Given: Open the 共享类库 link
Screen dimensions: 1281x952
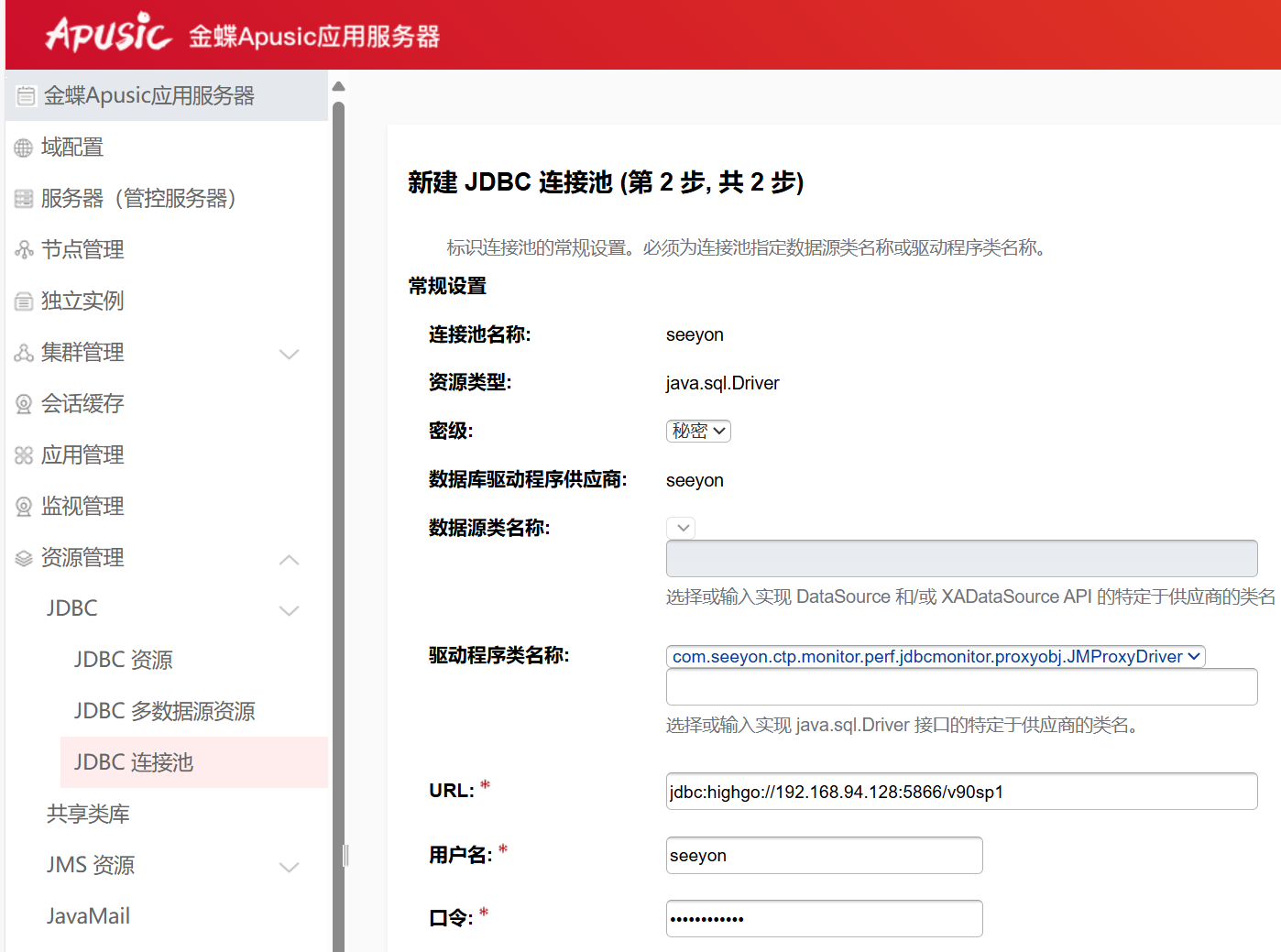Looking at the screenshot, I should tap(88, 814).
